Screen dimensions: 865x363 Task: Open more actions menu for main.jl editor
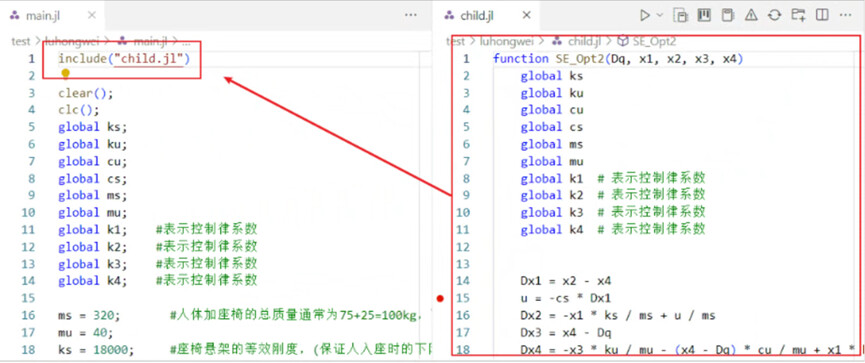click(410, 15)
